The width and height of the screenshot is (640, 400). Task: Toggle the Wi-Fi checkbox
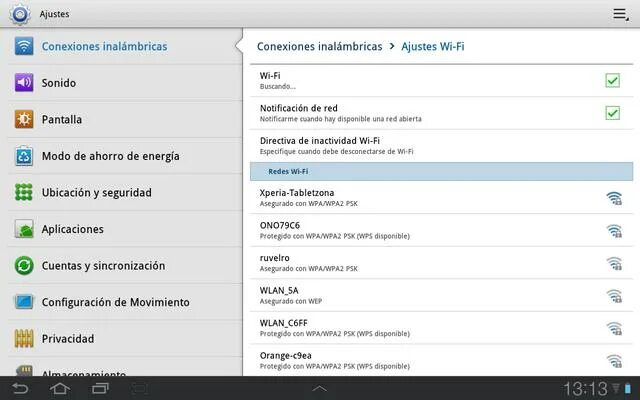612,80
